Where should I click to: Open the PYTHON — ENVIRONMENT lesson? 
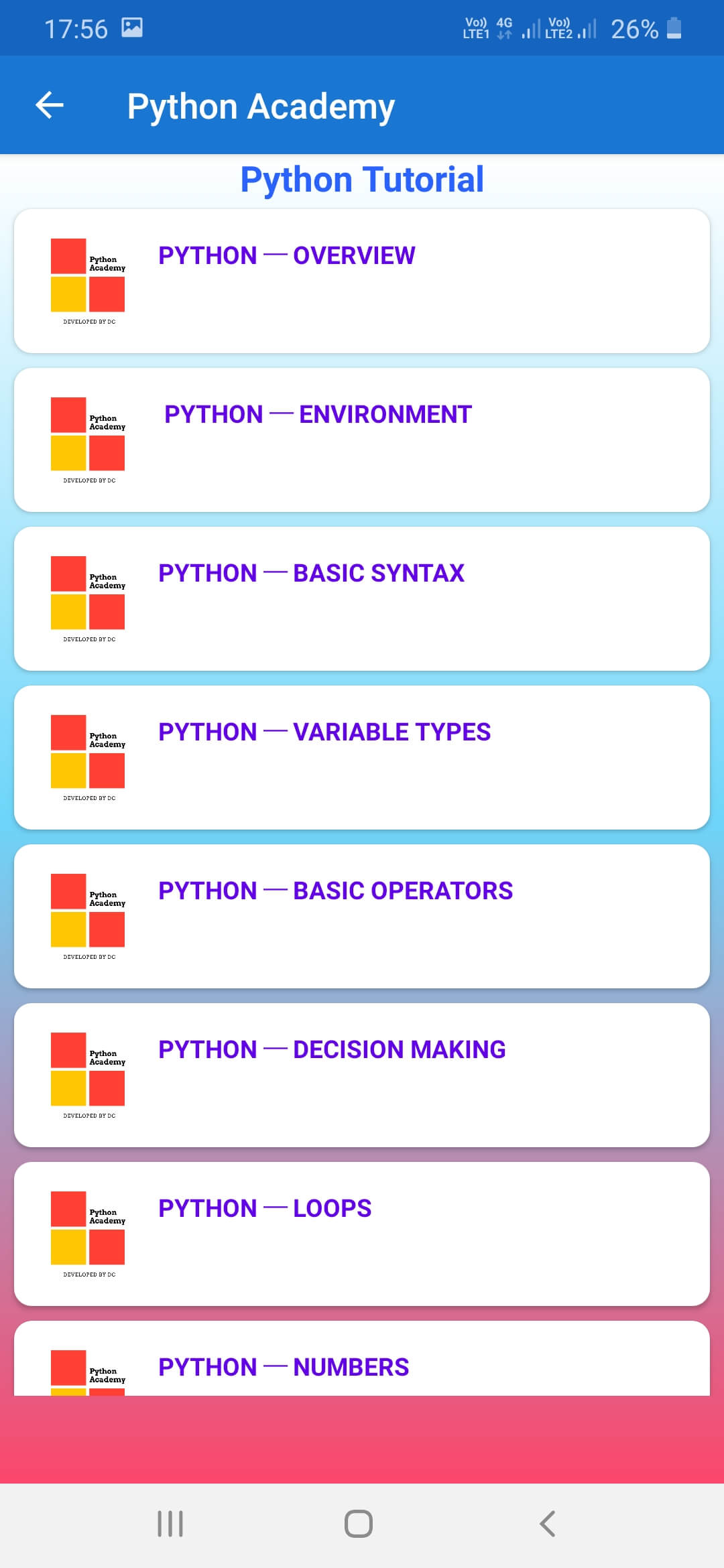(x=318, y=414)
